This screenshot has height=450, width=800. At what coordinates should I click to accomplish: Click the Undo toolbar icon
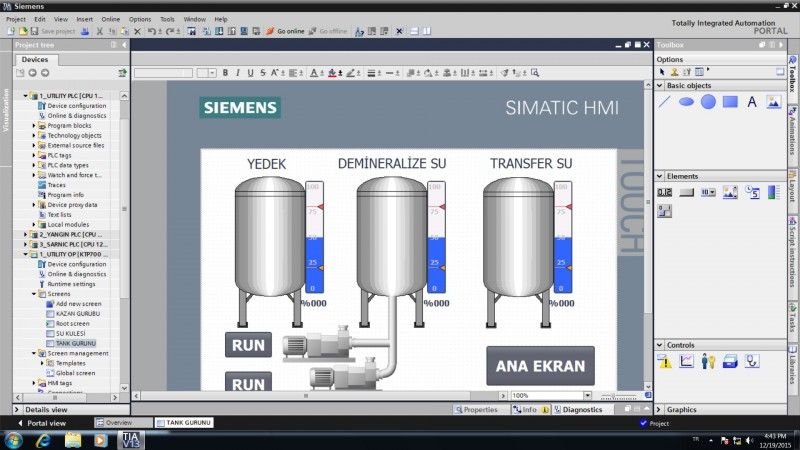(x=152, y=31)
